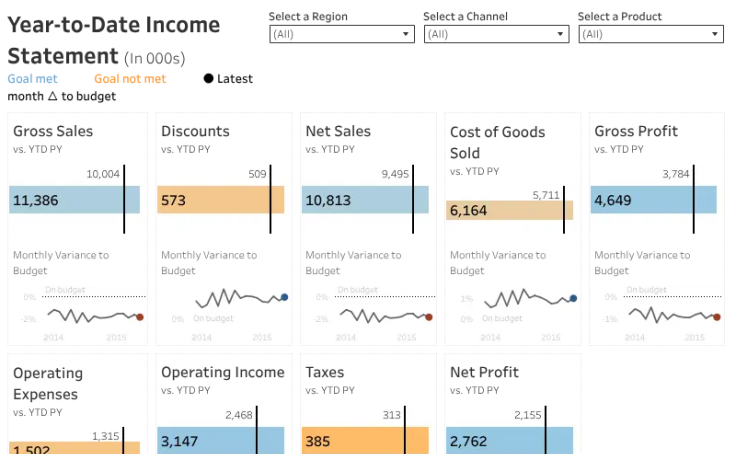Click the blue latest-month dot in Discounts sparkline
The width and height of the screenshot is (736, 454).
click(284, 297)
